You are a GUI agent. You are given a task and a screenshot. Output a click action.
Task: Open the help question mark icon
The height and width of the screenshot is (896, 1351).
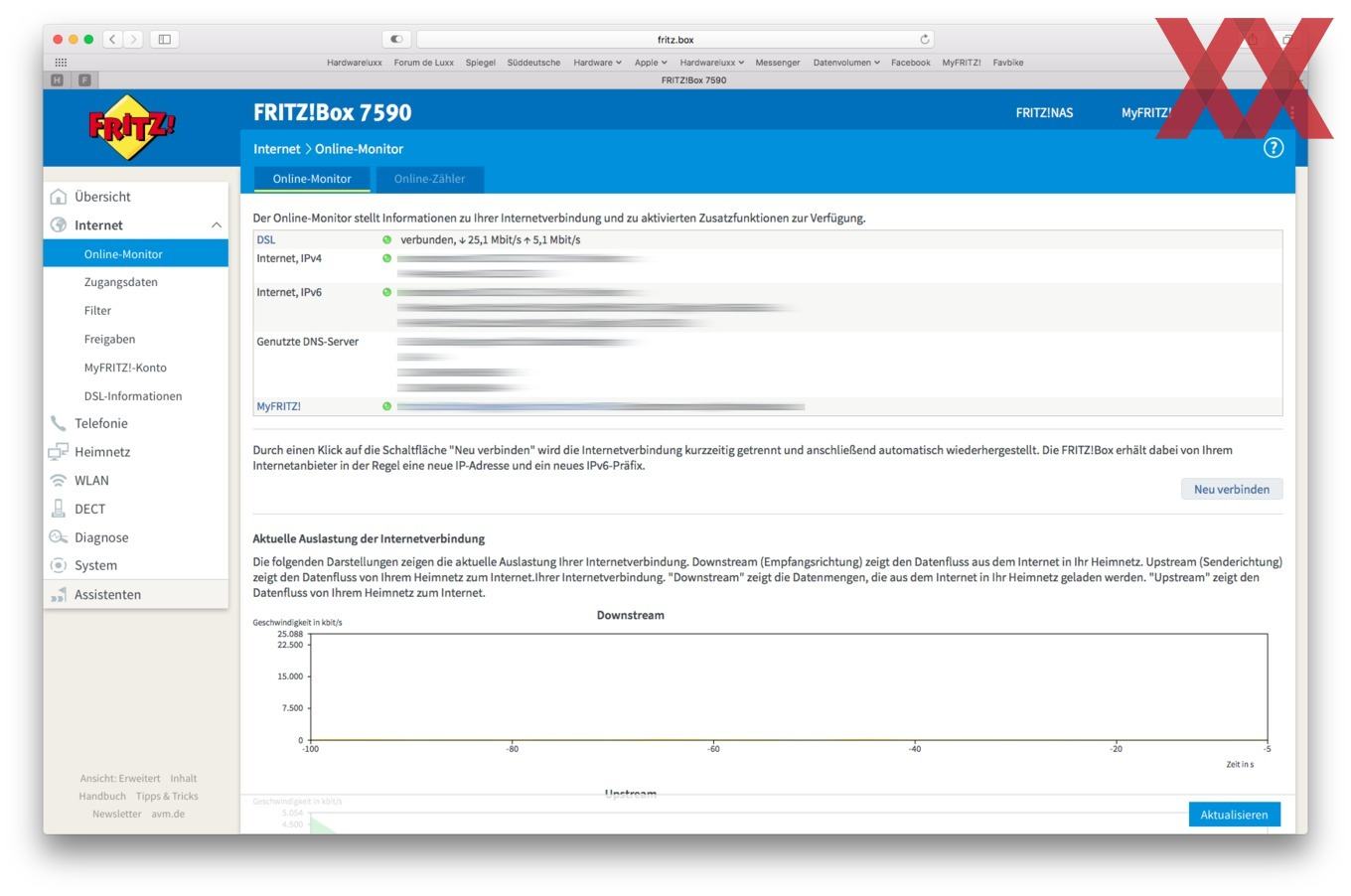(x=1274, y=148)
